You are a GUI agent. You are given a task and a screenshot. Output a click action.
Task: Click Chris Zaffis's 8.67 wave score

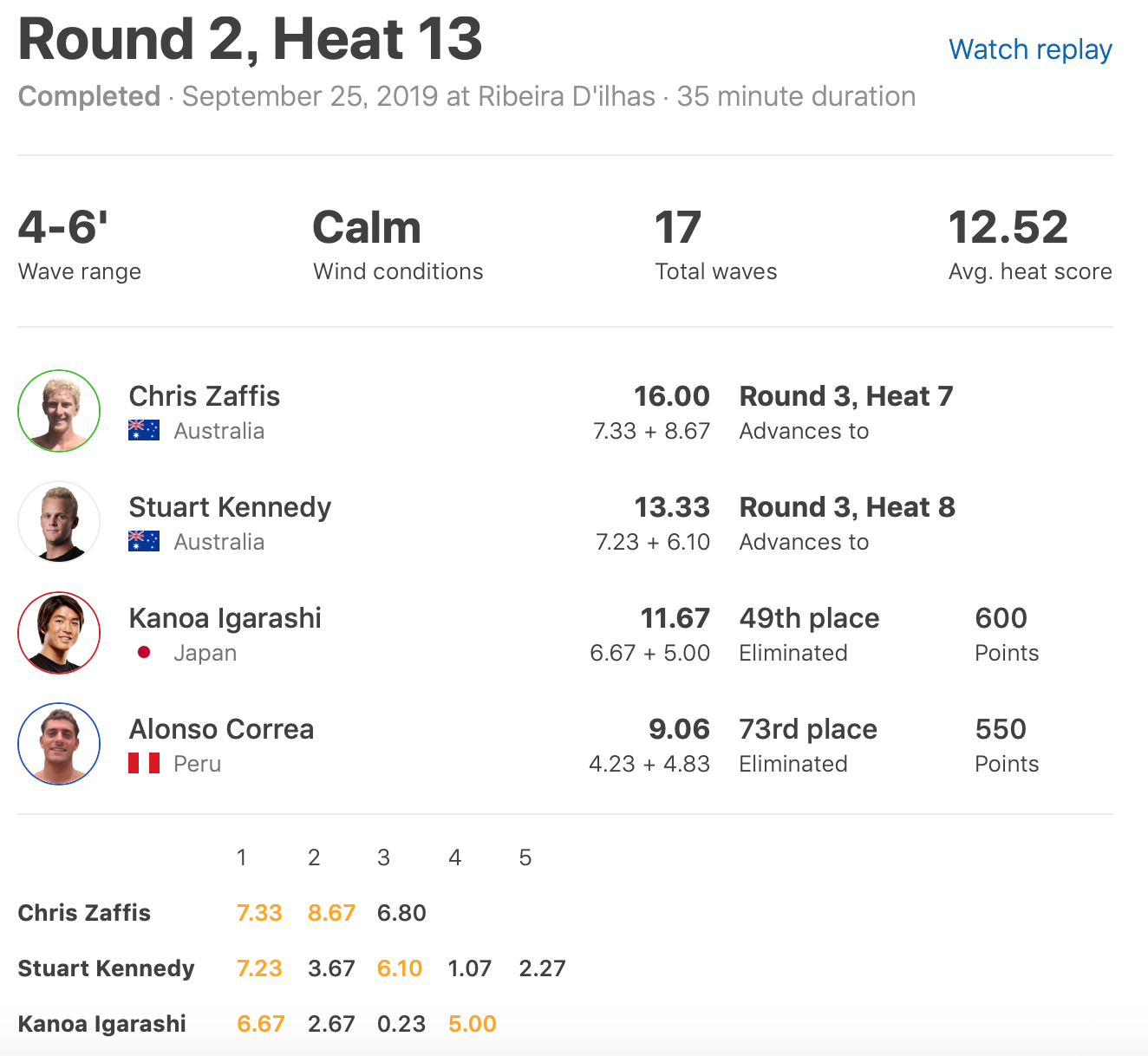point(331,913)
